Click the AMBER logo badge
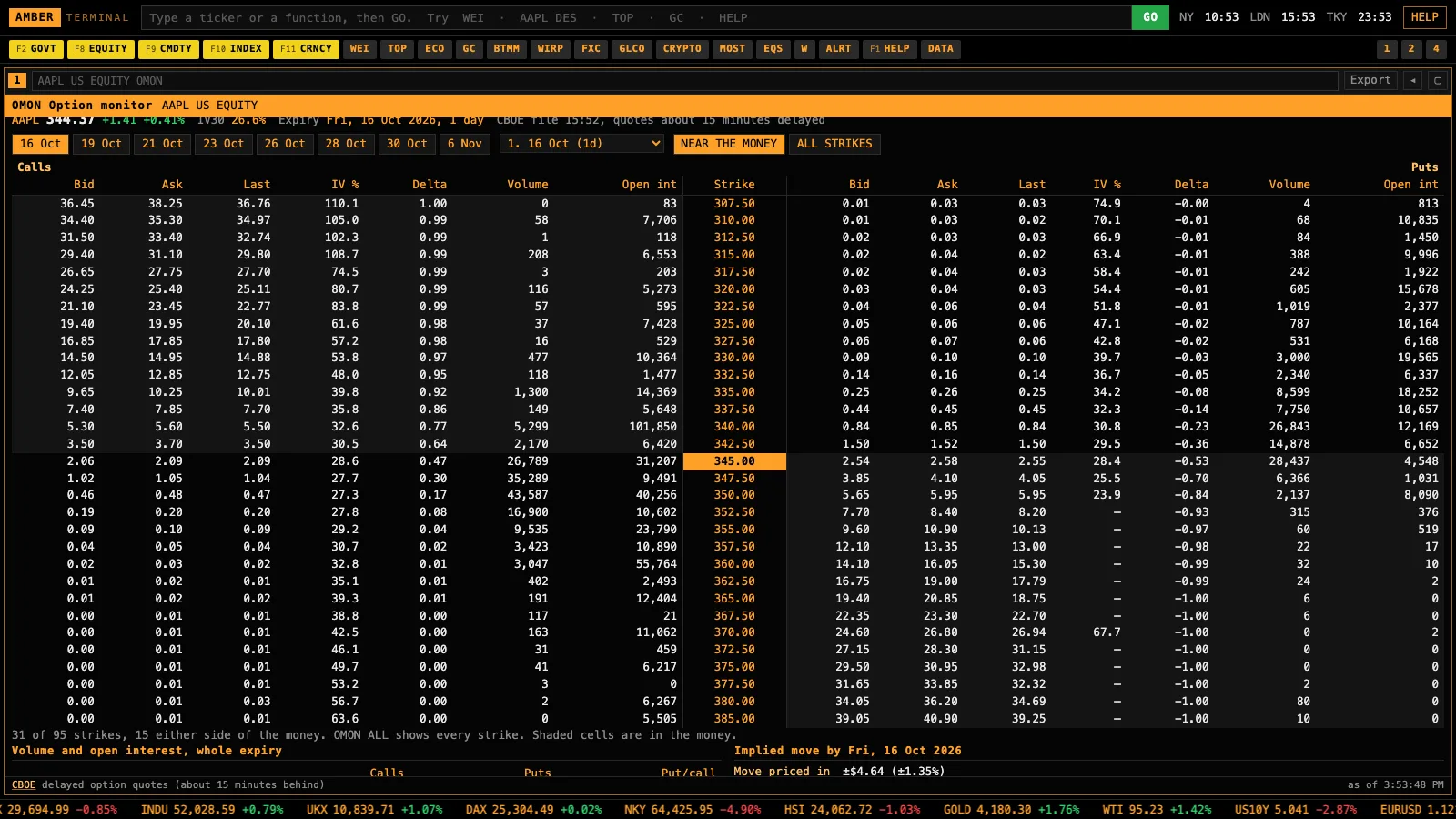This screenshot has width=1456, height=819. tap(35, 17)
